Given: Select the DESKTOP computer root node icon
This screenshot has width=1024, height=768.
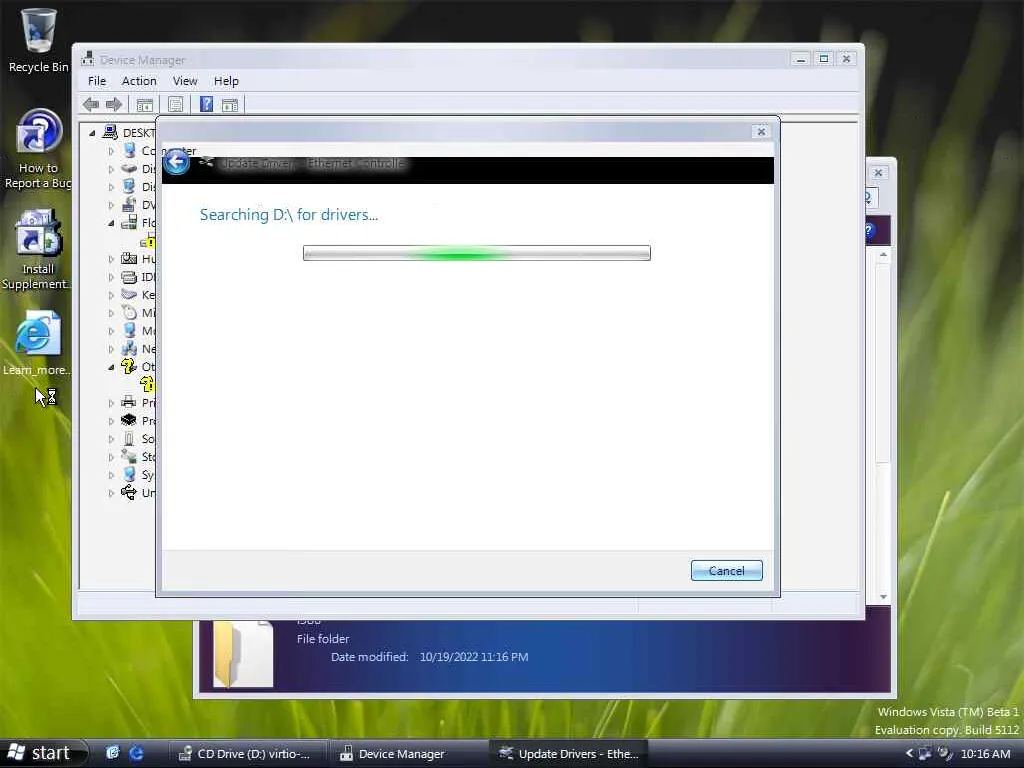Looking at the screenshot, I should (110, 133).
